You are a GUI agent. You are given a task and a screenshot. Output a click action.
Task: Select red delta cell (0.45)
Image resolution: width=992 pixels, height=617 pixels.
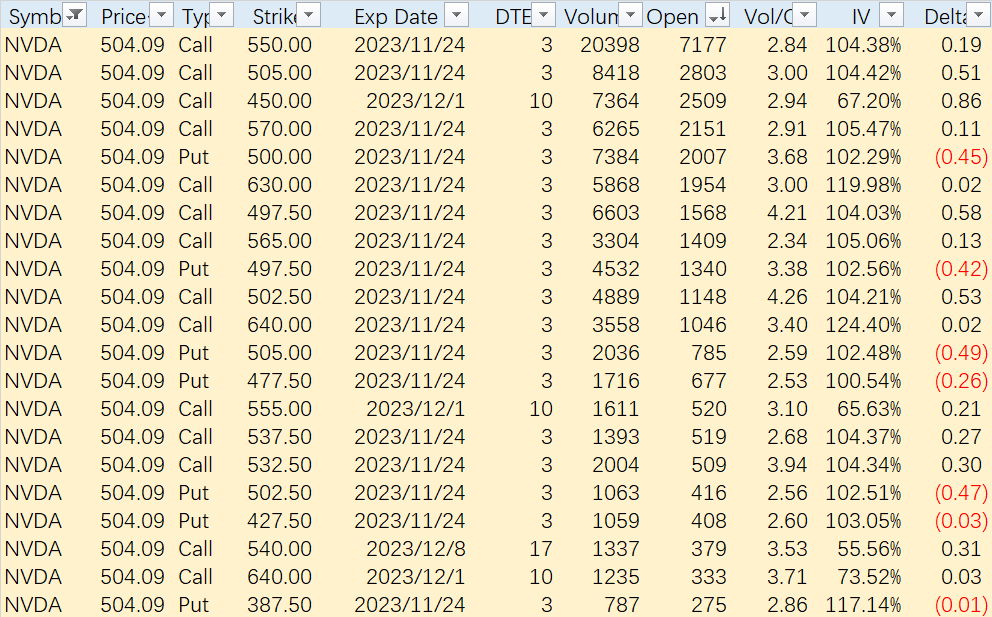coord(961,156)
